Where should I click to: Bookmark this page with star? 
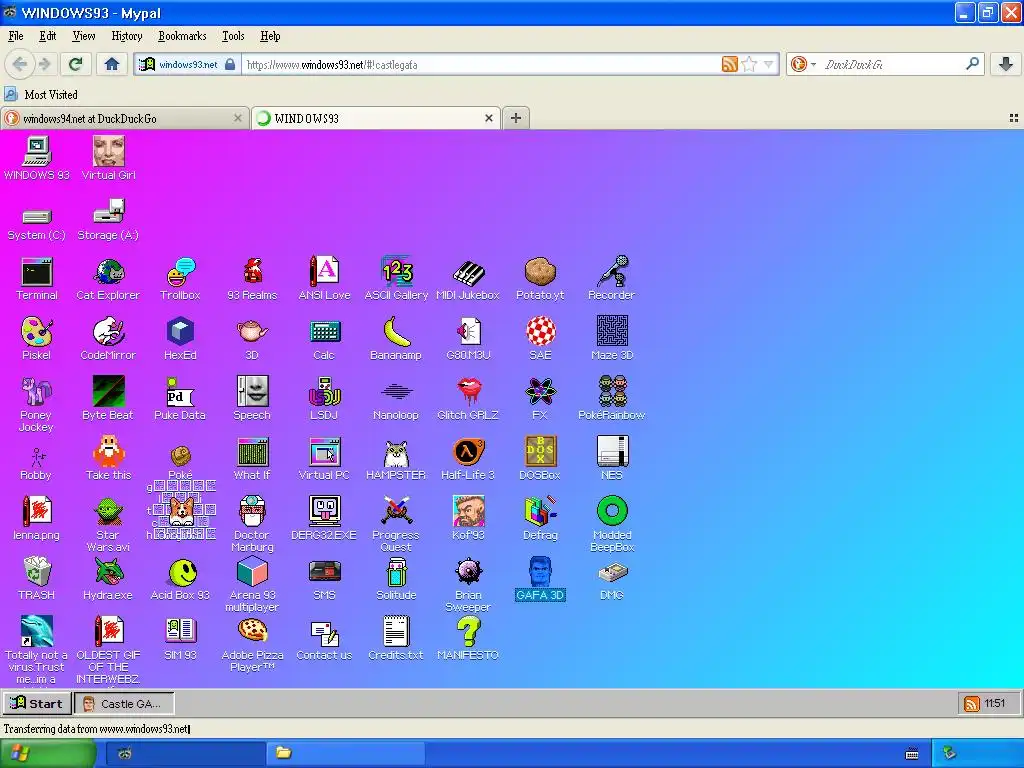coord(749,64)
